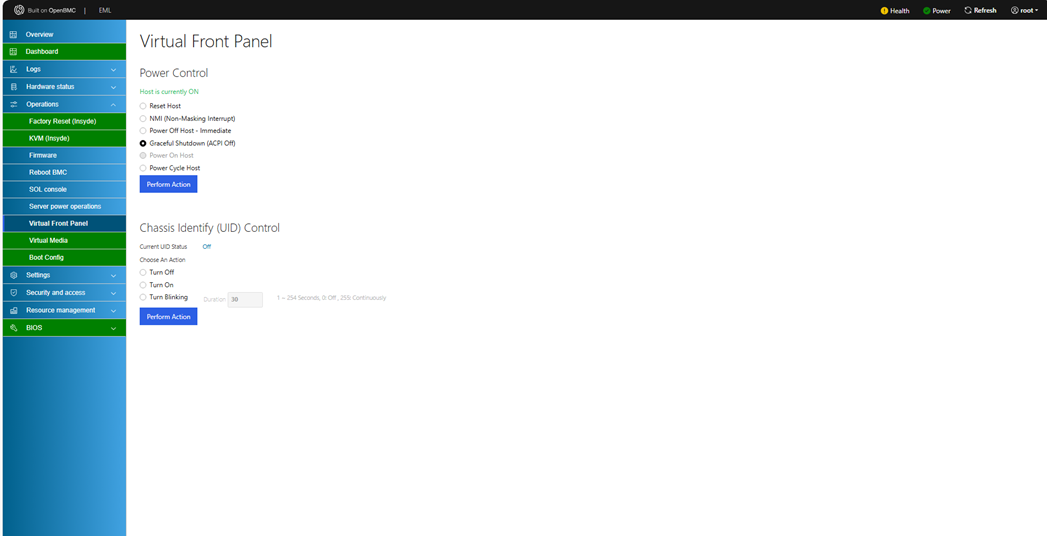Screen dimensions: 1047x536
Task: Expand the Logs sidebar section
Action: (113, 69)
